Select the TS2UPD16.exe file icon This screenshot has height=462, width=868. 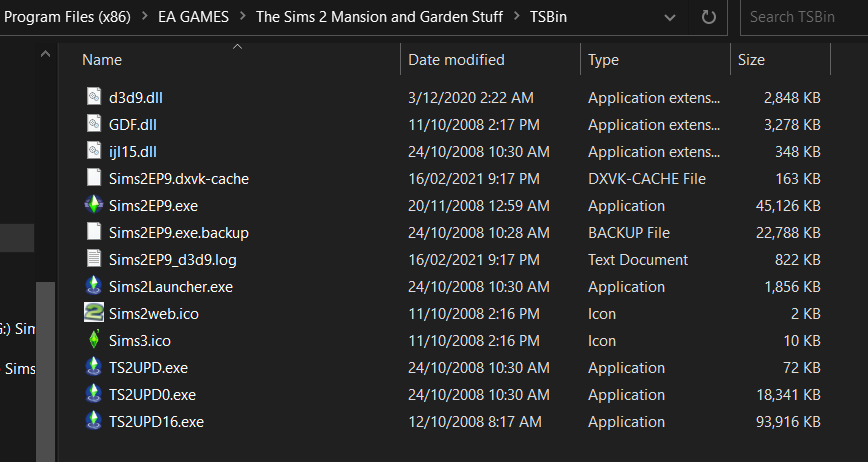[94, 422]
